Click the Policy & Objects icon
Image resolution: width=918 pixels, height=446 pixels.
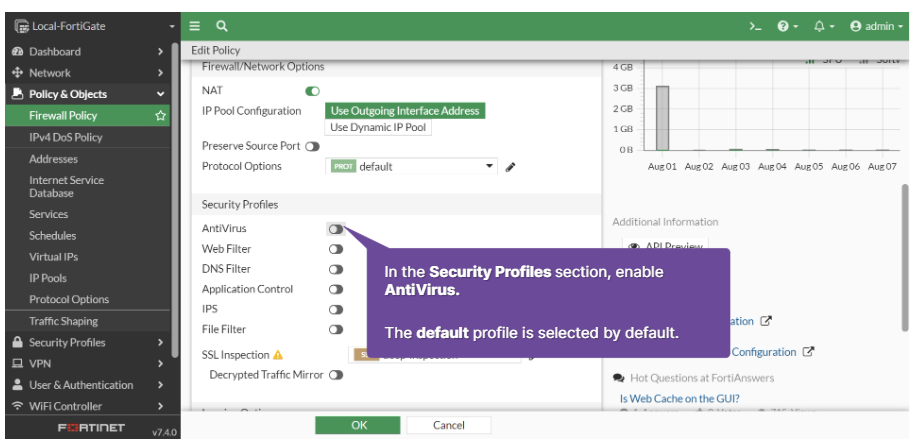coord(18,94)
